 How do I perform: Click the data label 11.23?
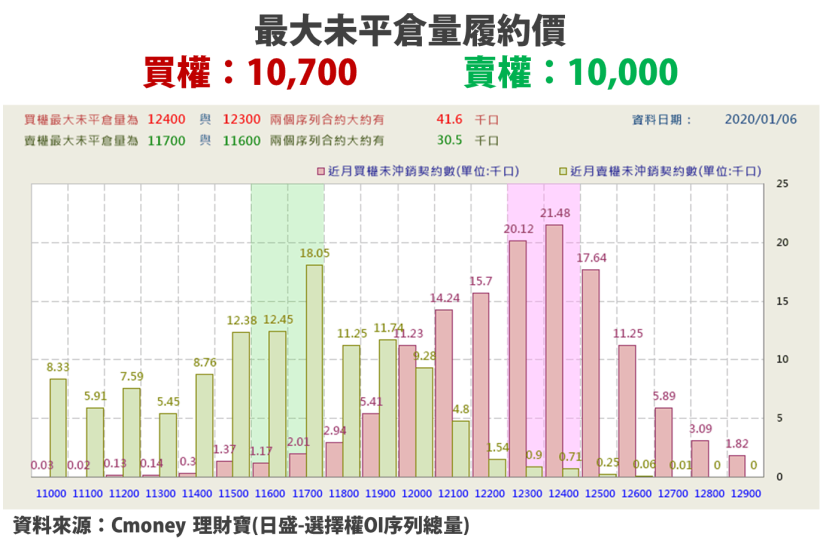tap(408, 334)
